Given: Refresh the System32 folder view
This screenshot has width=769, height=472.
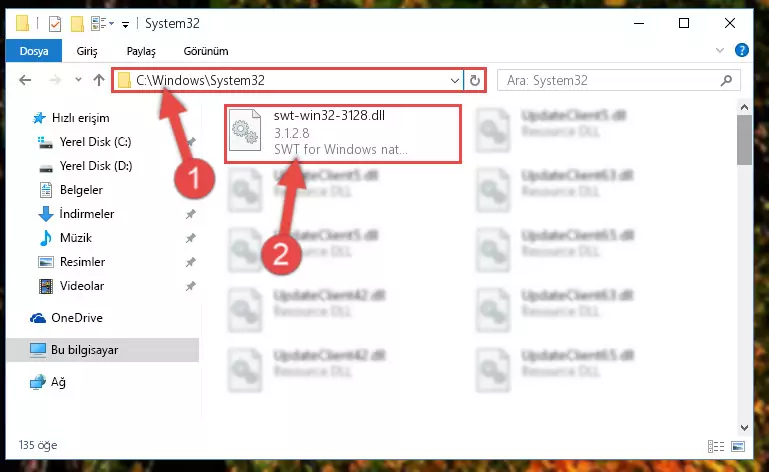Looking at the screenshot, I should pyautogui.click(x=474, y=80).
